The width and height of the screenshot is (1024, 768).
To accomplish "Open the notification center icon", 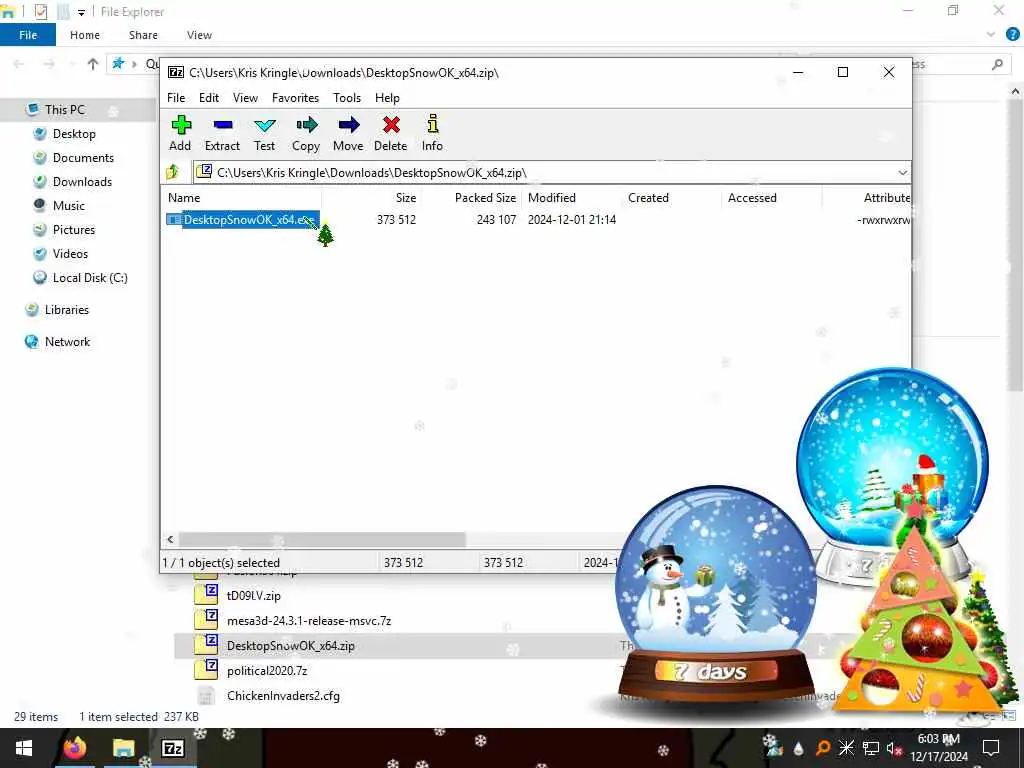I will [991, 748].
